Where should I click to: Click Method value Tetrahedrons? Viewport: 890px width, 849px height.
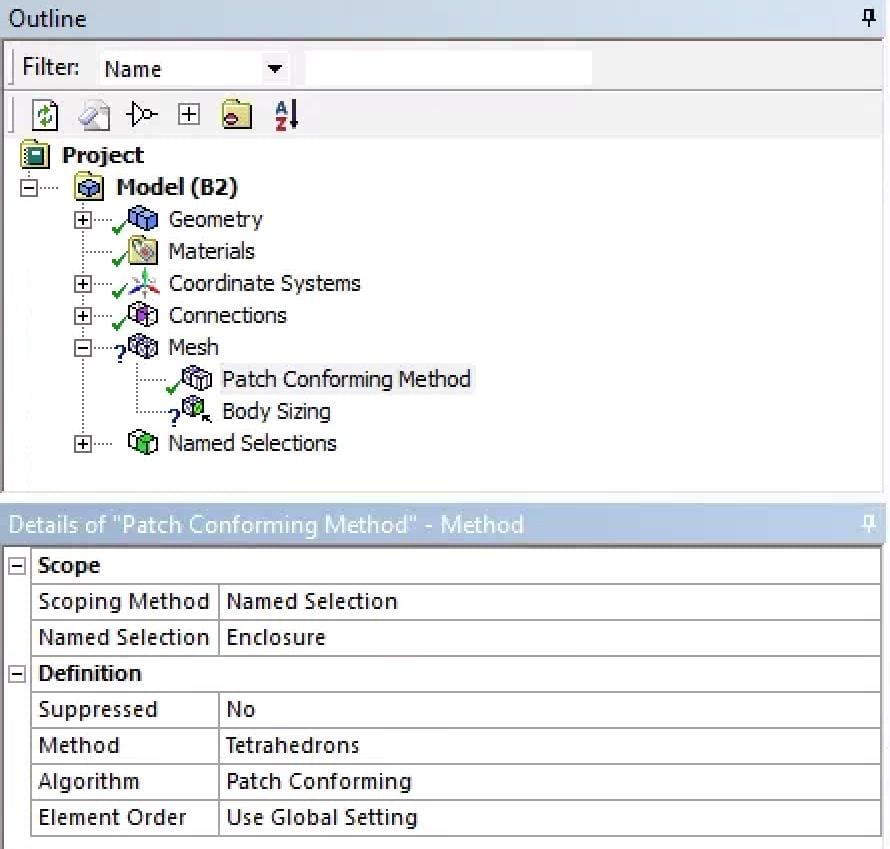(549, 745)
